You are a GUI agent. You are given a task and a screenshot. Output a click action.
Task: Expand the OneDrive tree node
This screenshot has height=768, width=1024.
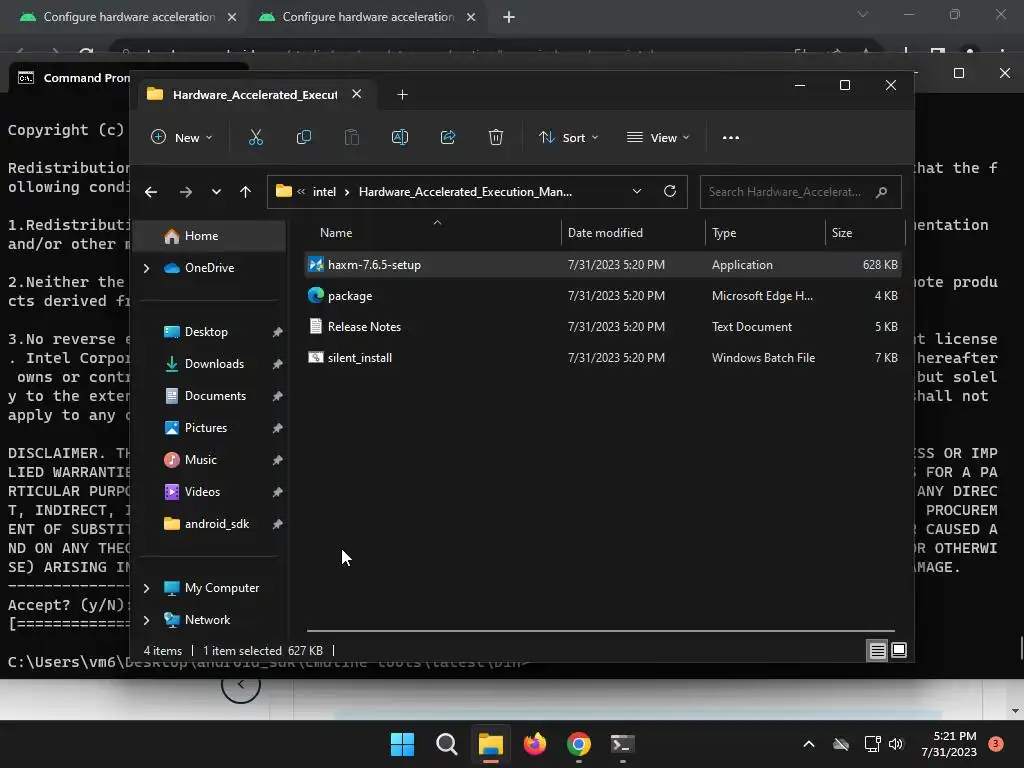[146, 268]
